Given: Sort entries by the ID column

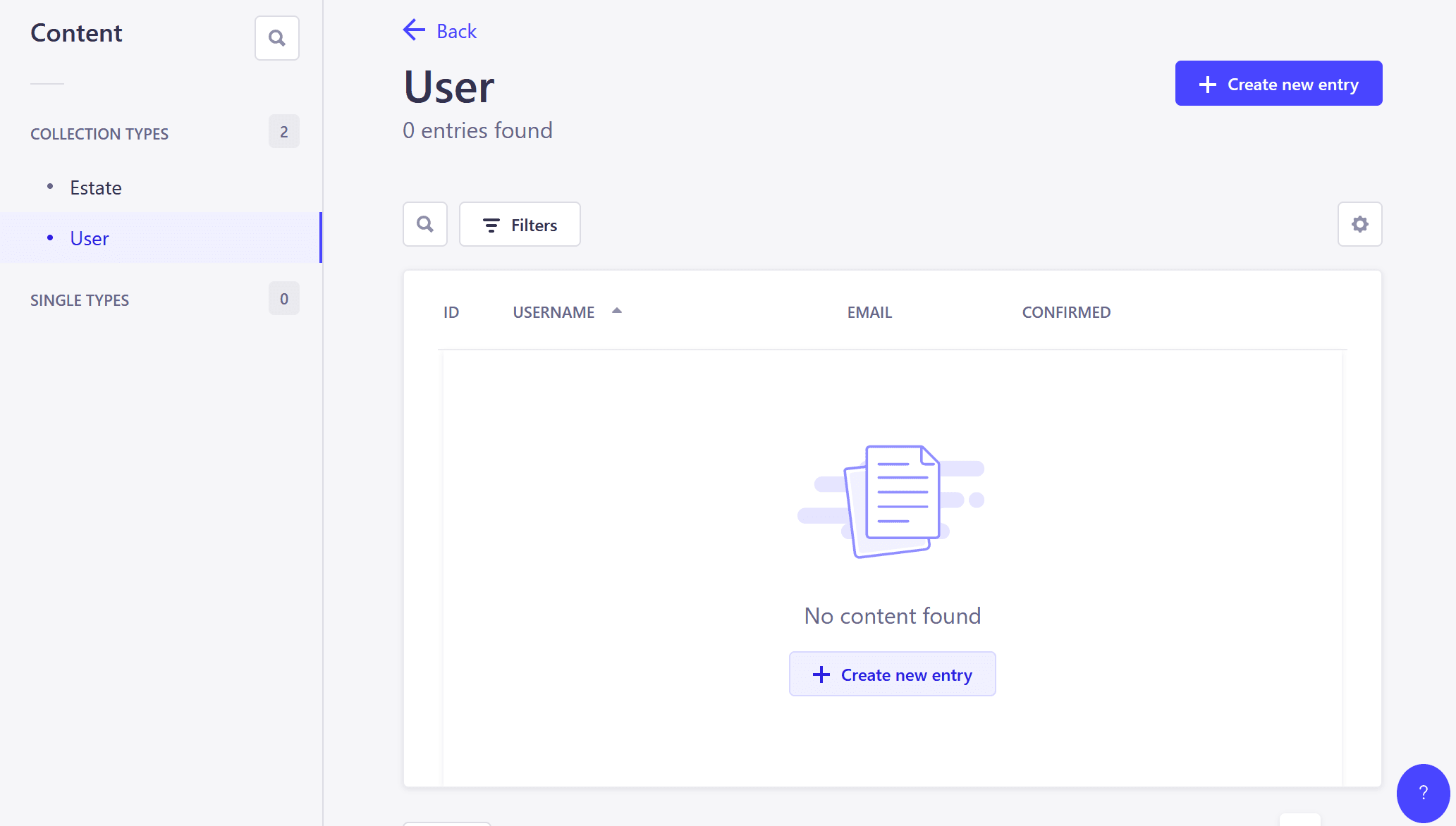Looking at the screenshot, I should coord(451,312).
